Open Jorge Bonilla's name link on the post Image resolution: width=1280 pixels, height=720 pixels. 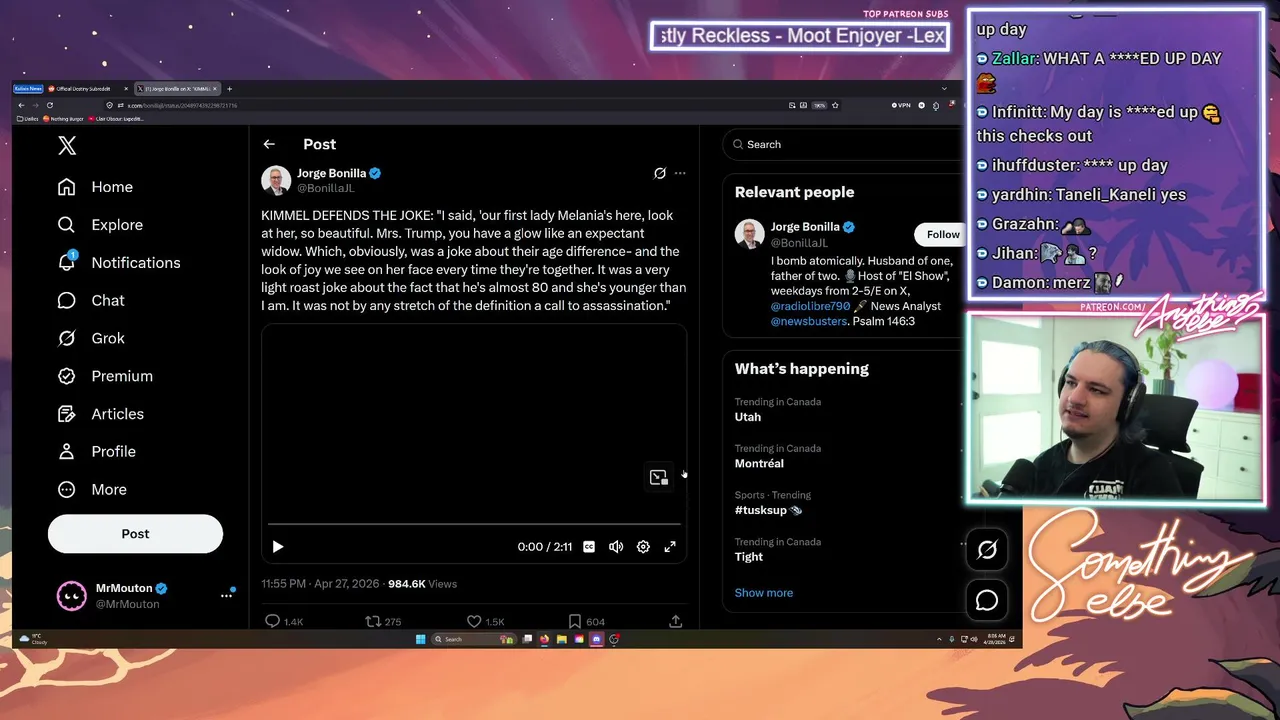click(x=331, y=173)
